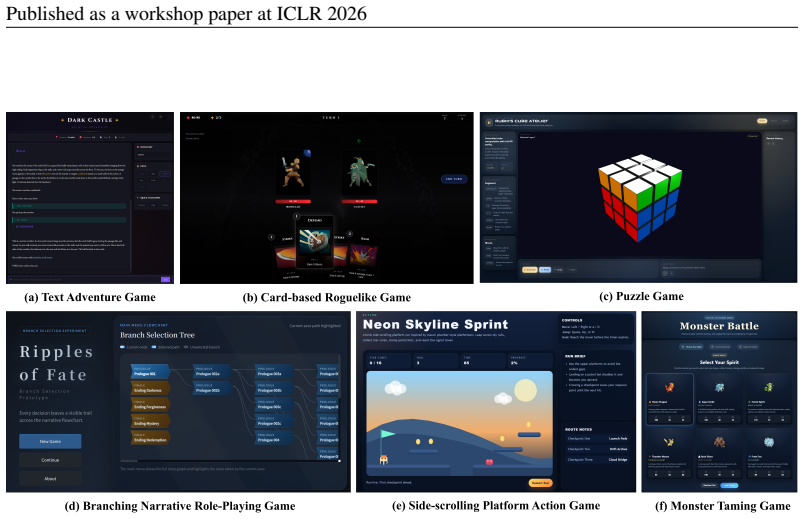This screenshot has height=519, width=804.
Task: Click the command input field in Dark Castle
Action: tap(84, 280)
